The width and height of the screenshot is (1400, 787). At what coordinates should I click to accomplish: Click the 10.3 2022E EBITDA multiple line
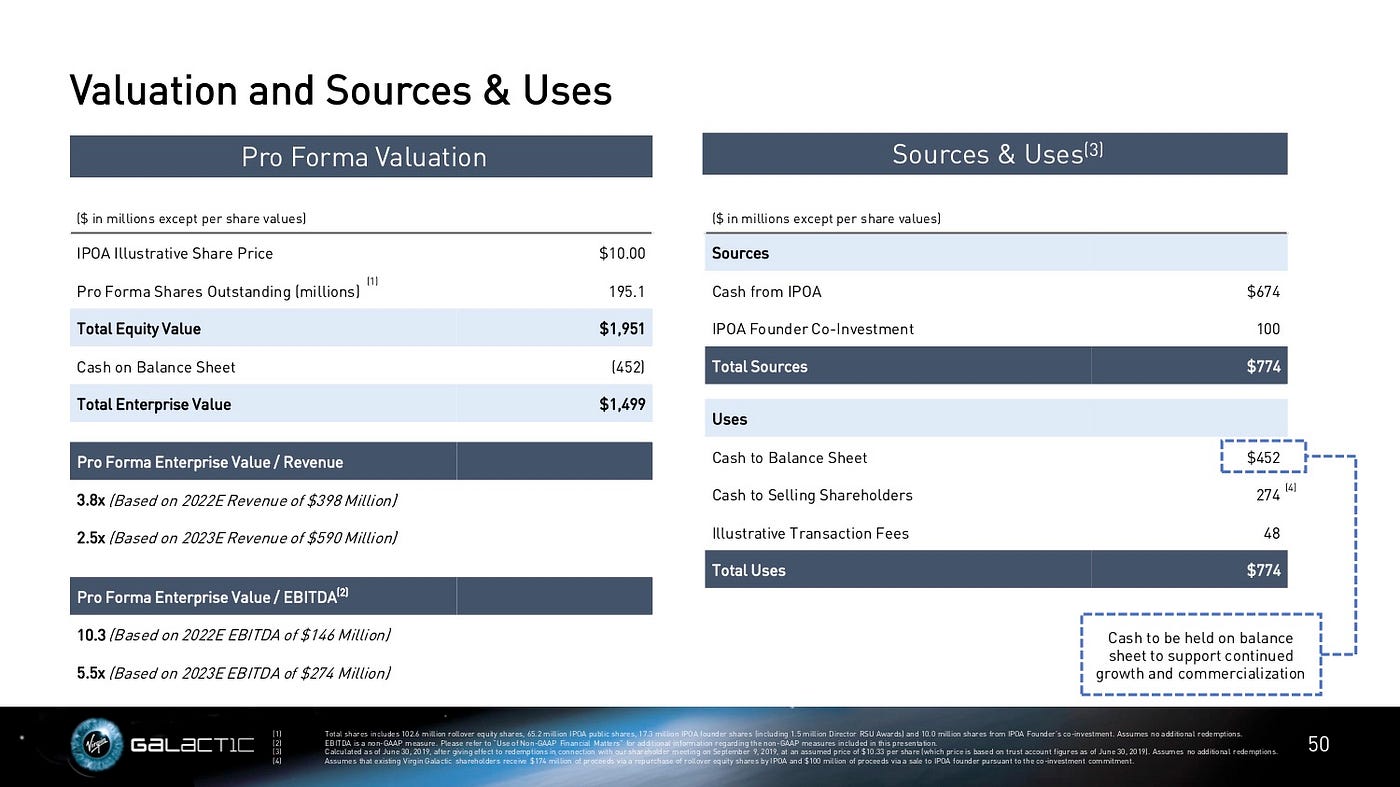click(234, 635)
